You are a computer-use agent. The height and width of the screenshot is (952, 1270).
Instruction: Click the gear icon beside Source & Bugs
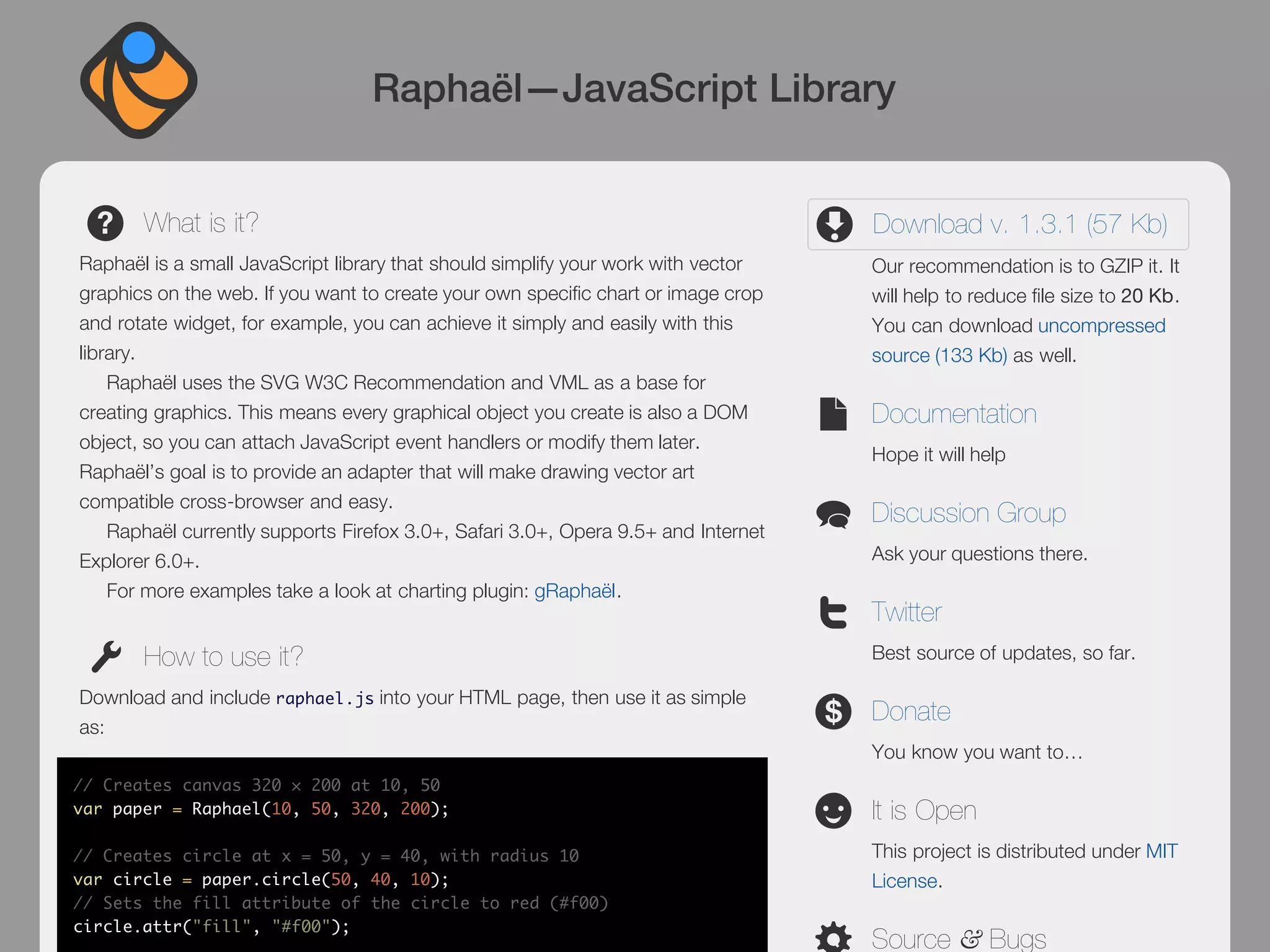pyautogui.click(x=833, y=937)
